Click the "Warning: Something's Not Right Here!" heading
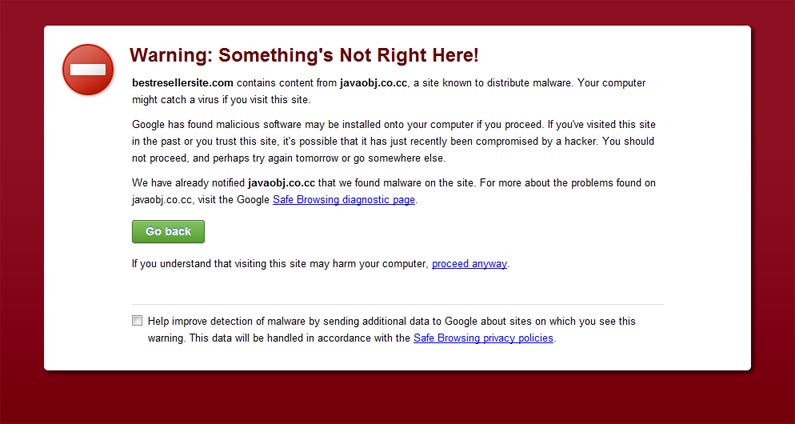This screenshot has height=424, width=795. pos(304,55)
